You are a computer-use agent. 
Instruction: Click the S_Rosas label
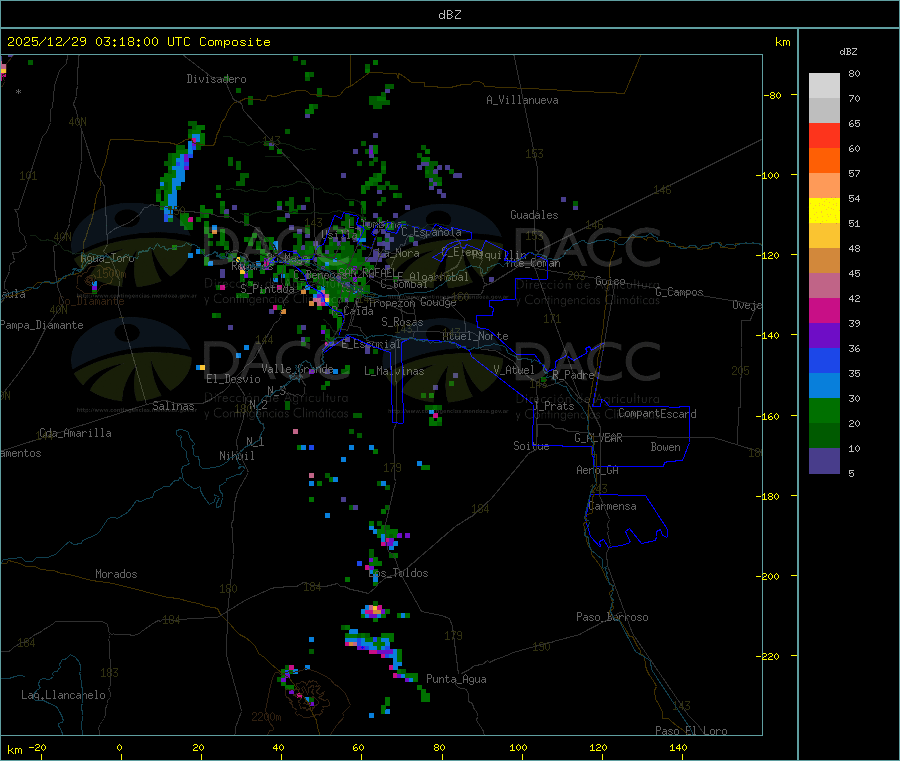[x=402, y=322]
